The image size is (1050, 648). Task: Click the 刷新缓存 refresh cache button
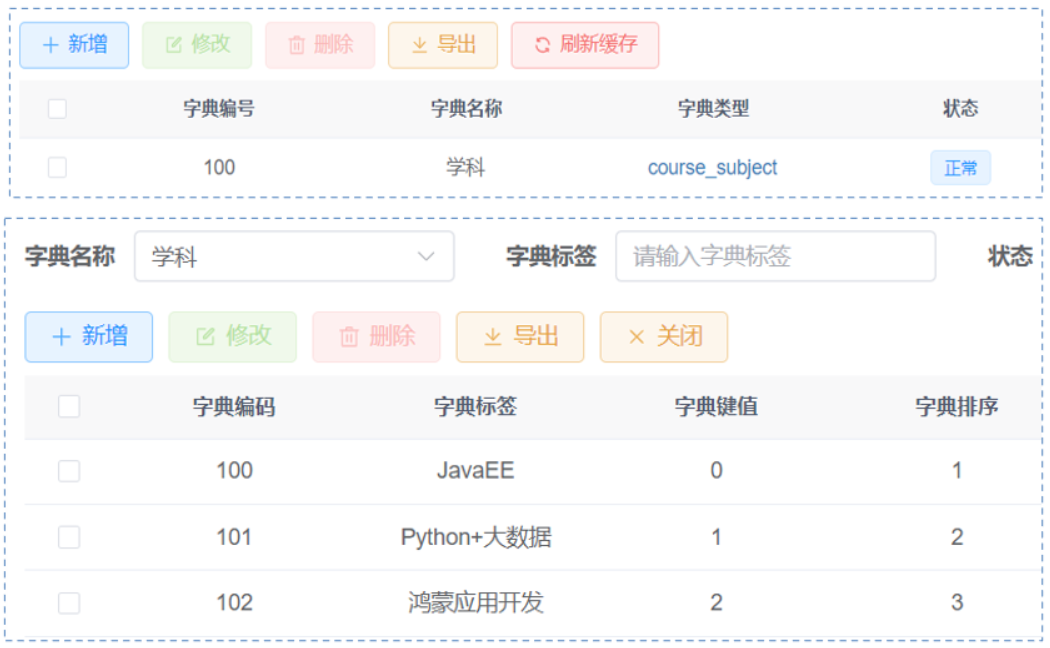point(585,45)
